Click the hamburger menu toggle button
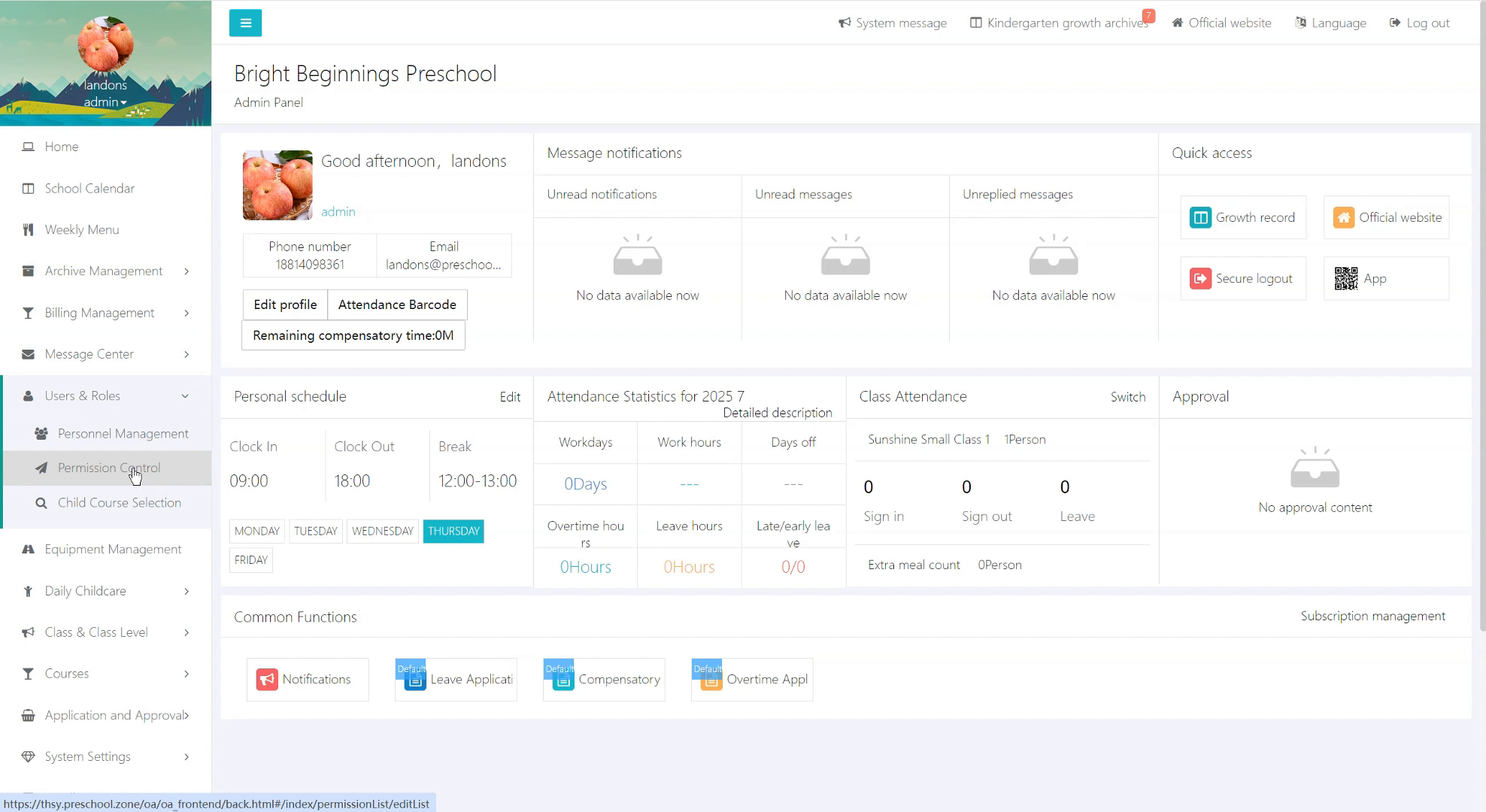The image size is (1486, 812). pyautogui.click(x=245, y=23)
